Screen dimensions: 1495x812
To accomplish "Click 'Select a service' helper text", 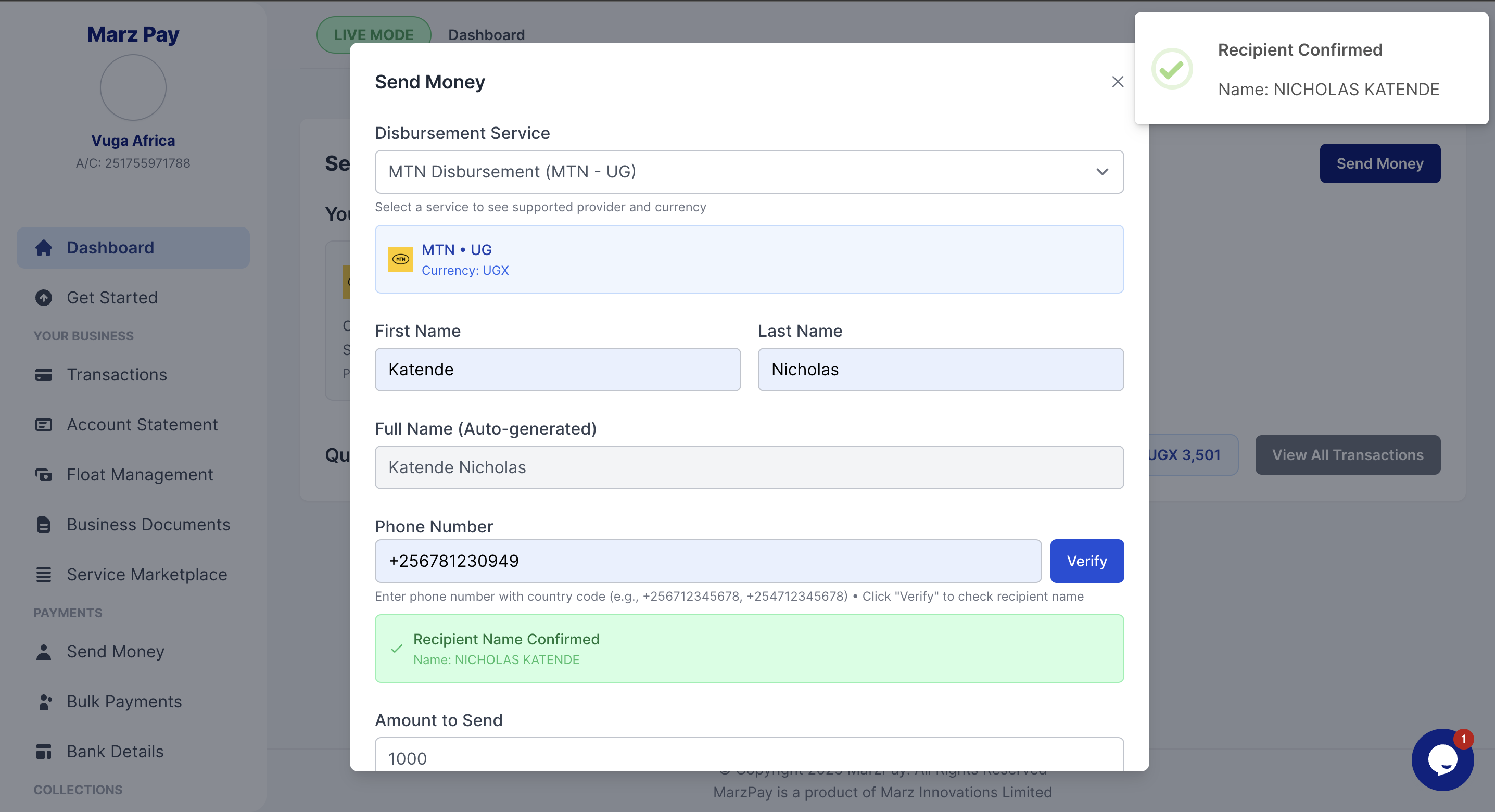I will pos(540,207).
